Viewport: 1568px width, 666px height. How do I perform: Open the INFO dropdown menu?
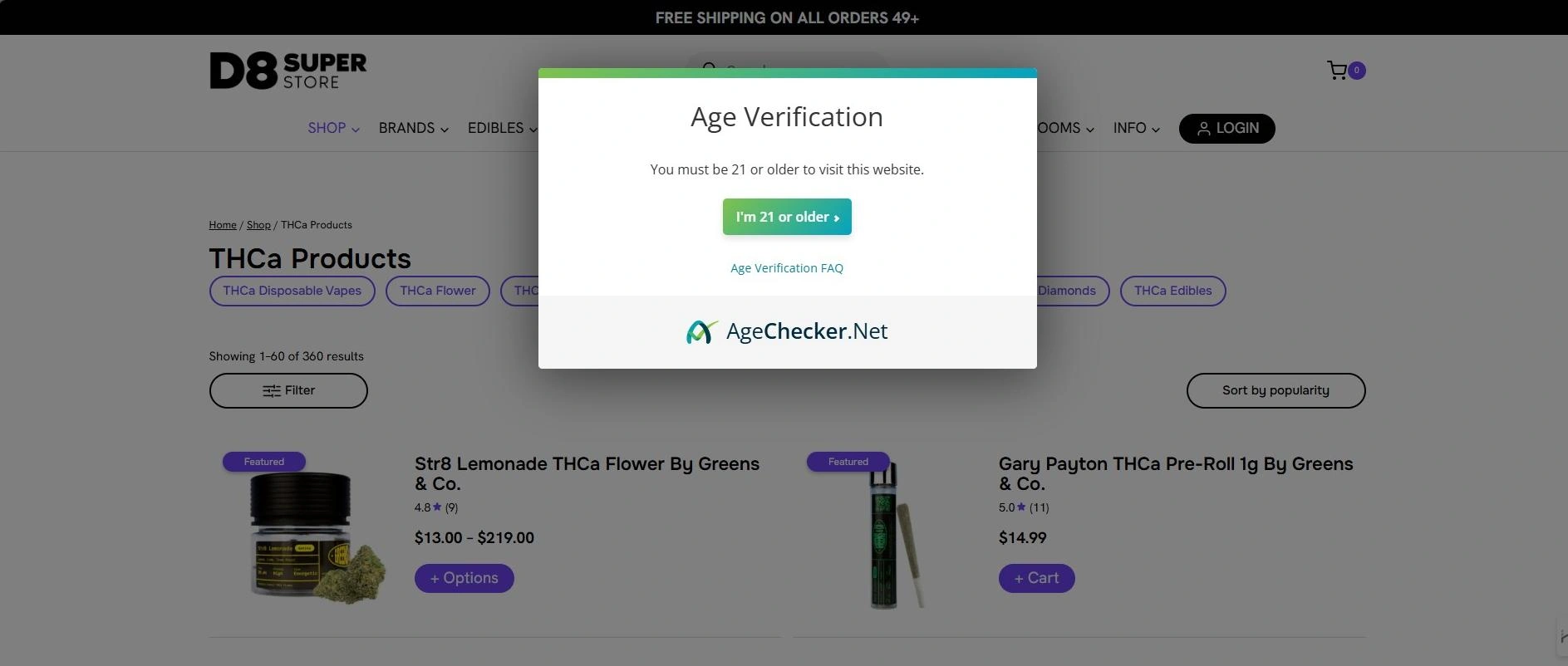point(1136,129)
